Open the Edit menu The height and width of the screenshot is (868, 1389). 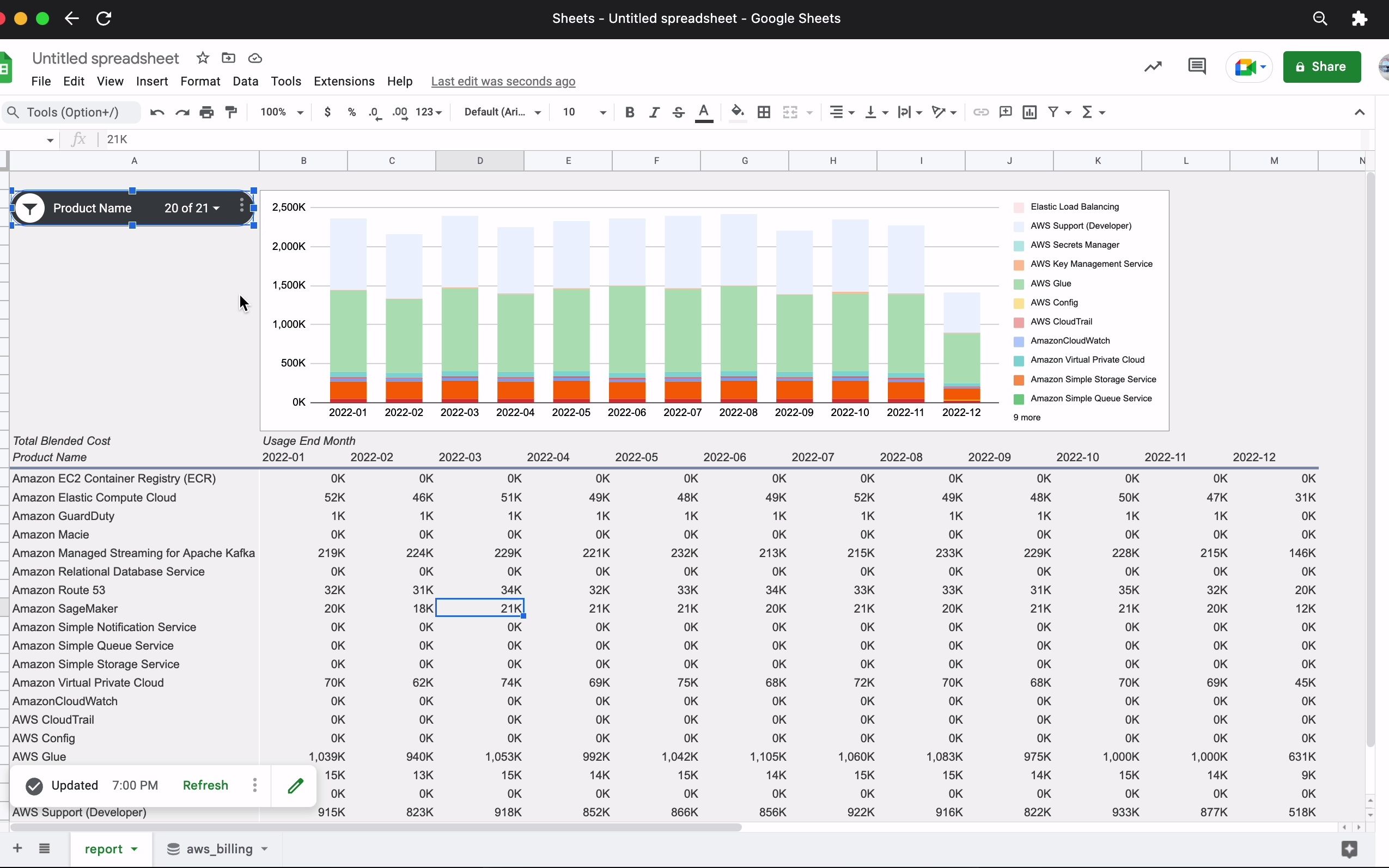(74, 82)
